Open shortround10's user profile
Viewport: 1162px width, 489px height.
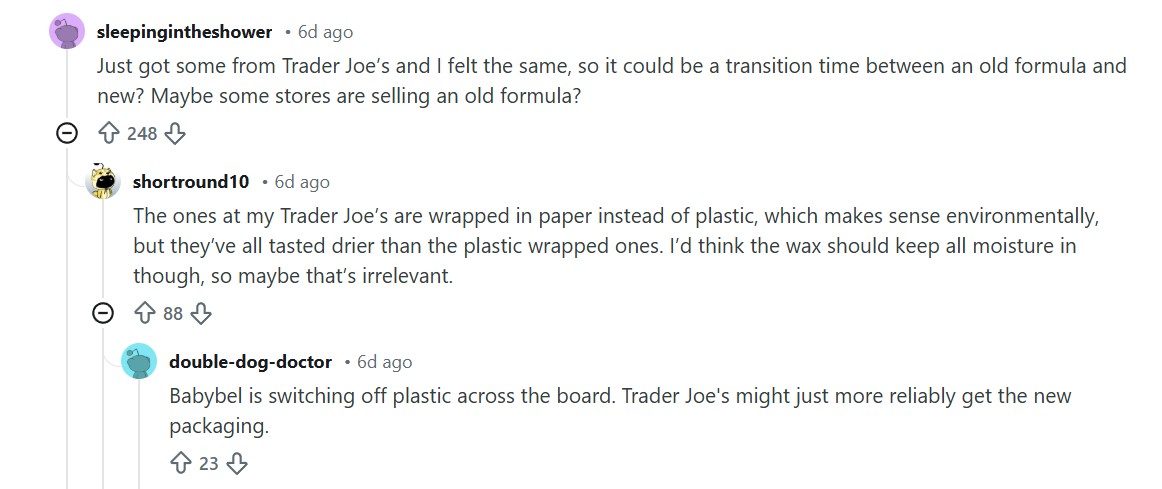pos(191,182)
